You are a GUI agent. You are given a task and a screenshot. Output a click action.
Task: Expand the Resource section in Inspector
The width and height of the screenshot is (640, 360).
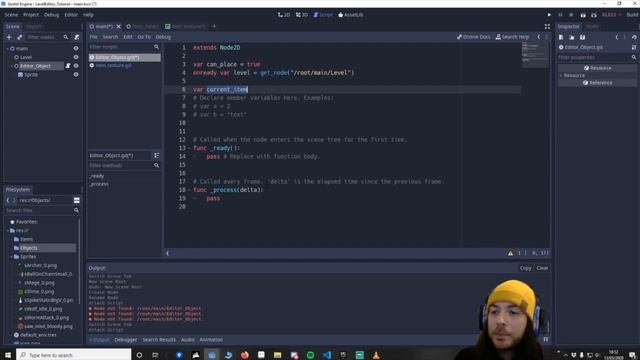tap(561, 76)
